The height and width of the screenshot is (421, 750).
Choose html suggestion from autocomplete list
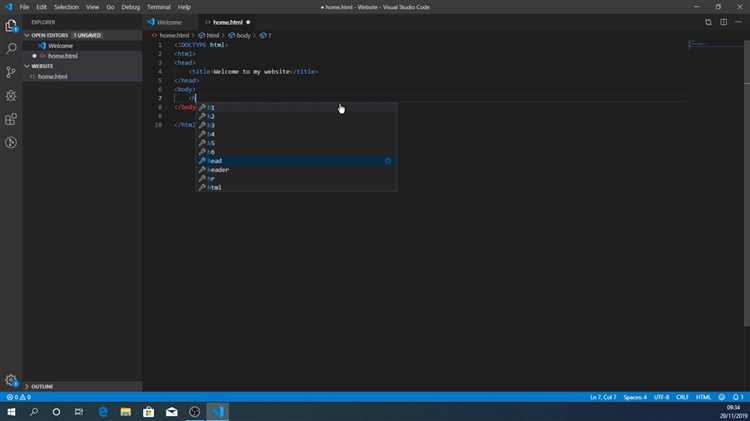[x=297, y=188]
